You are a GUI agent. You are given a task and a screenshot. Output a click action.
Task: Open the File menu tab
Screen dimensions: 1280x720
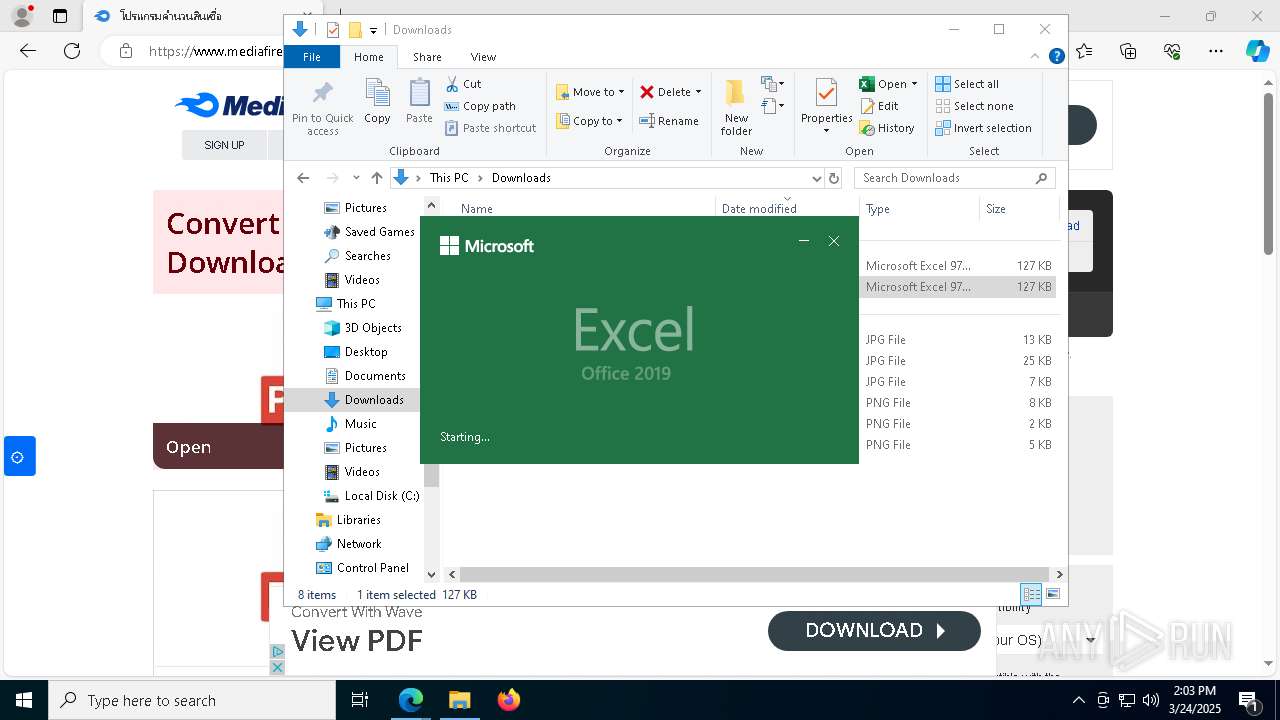(x=312, y=57)
